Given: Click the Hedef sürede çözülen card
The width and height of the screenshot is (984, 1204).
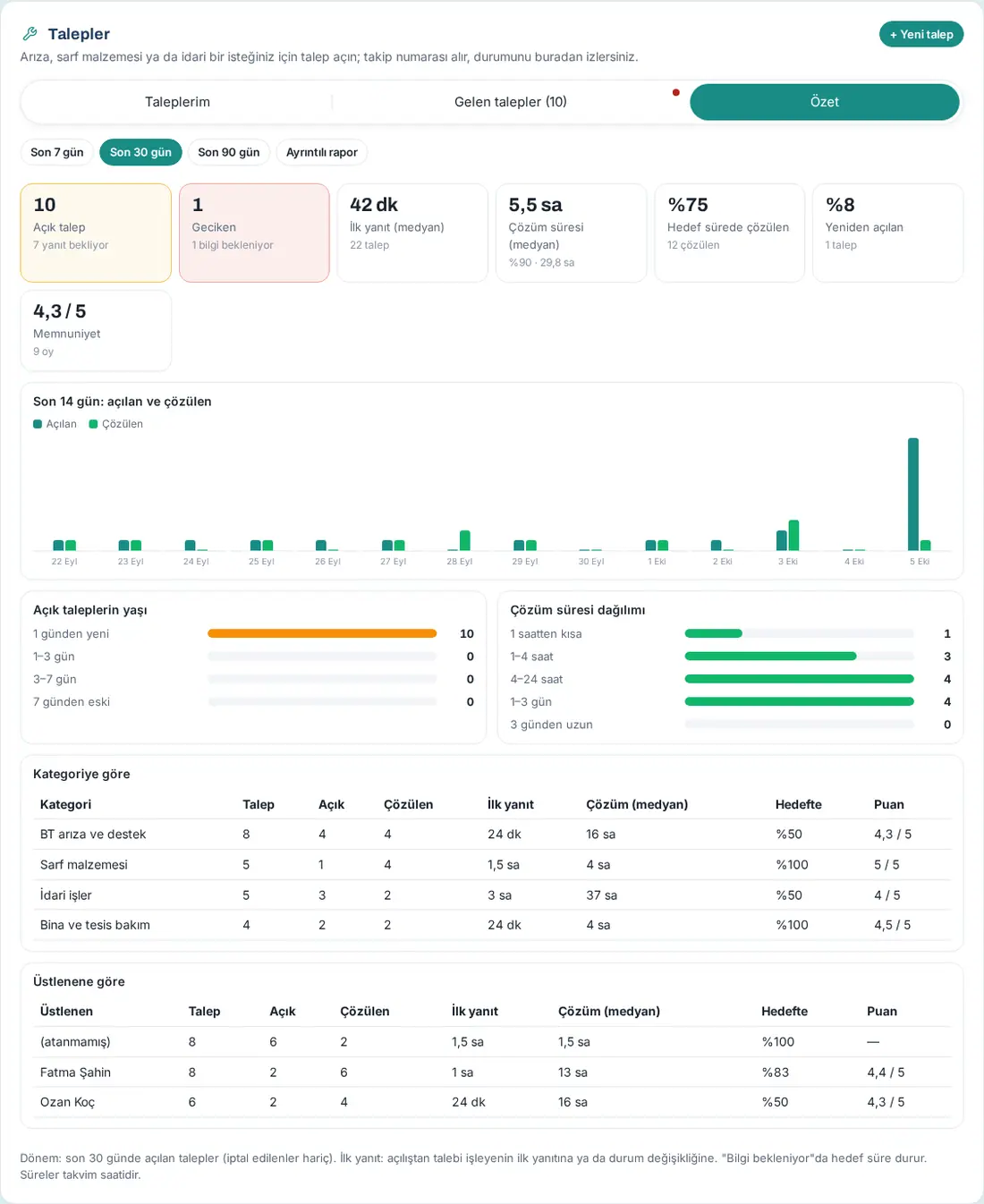Looking at the screenshot, I should (x=729, y=233).
